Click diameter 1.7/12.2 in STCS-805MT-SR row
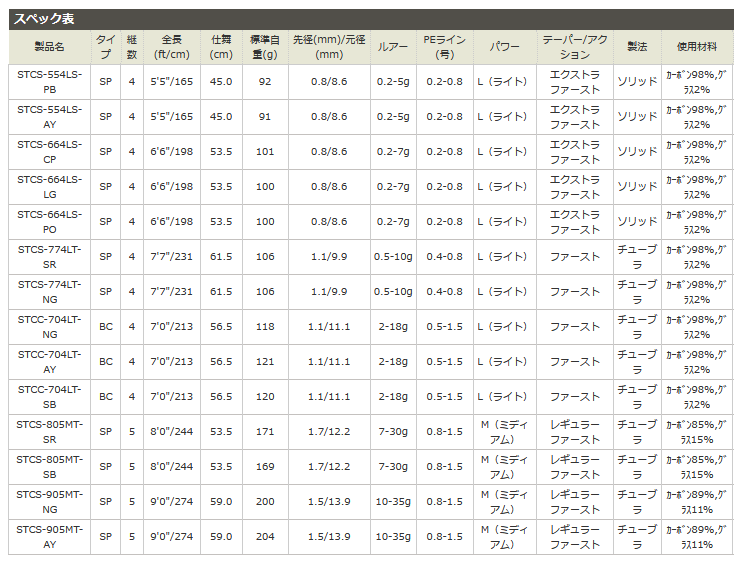The width and height of the screenshot is (743, 562). click(329, 432)
